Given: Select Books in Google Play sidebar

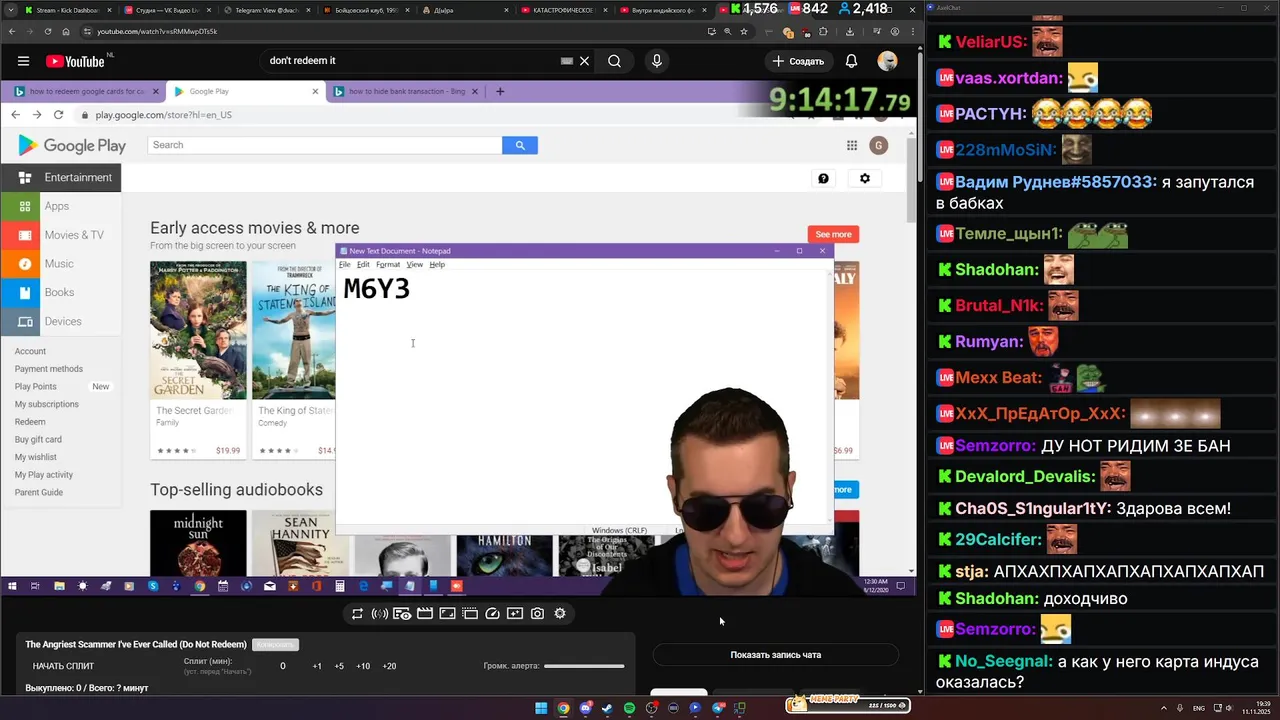Looking at the screenshot, I should tap(61, 292).
